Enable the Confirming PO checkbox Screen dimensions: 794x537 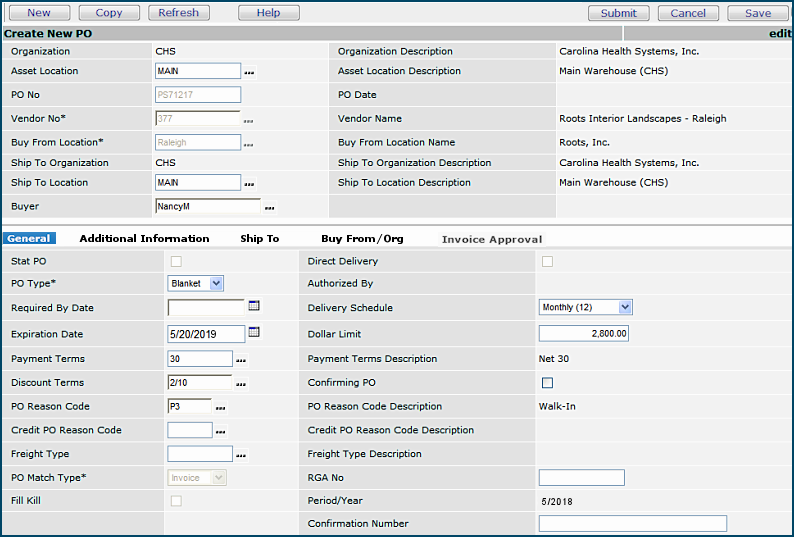point(547,383)
